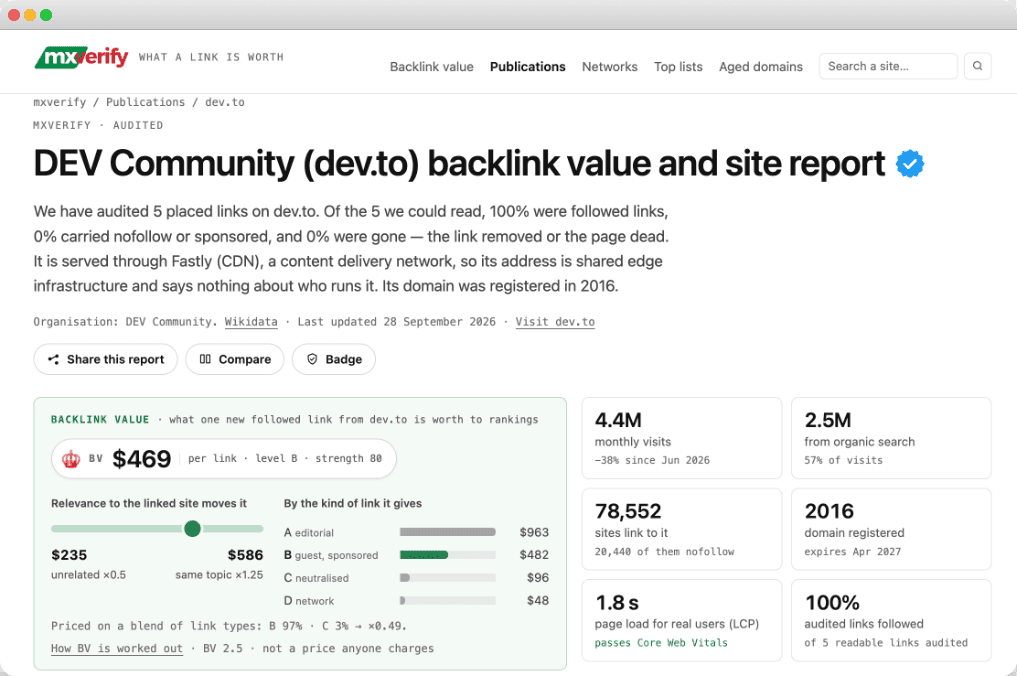Viewport: 1017px width, 676px height.
Task: Click the shield icon in Badge button
Action: pos(312,359)
